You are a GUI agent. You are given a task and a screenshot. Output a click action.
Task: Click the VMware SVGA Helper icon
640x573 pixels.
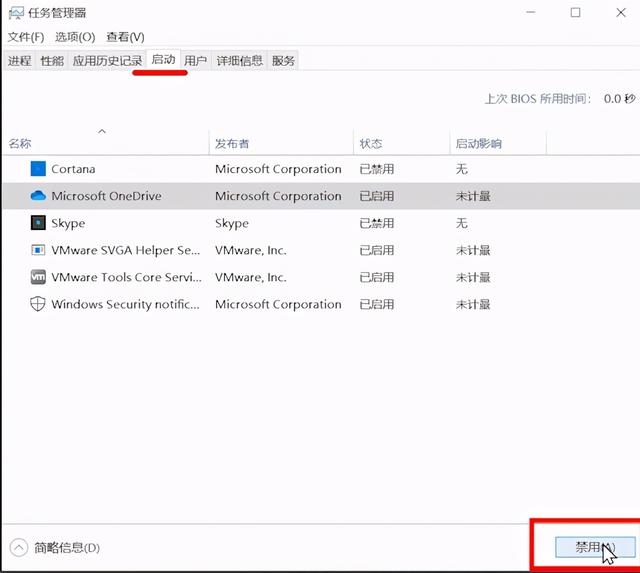click(x=38, y=250)
